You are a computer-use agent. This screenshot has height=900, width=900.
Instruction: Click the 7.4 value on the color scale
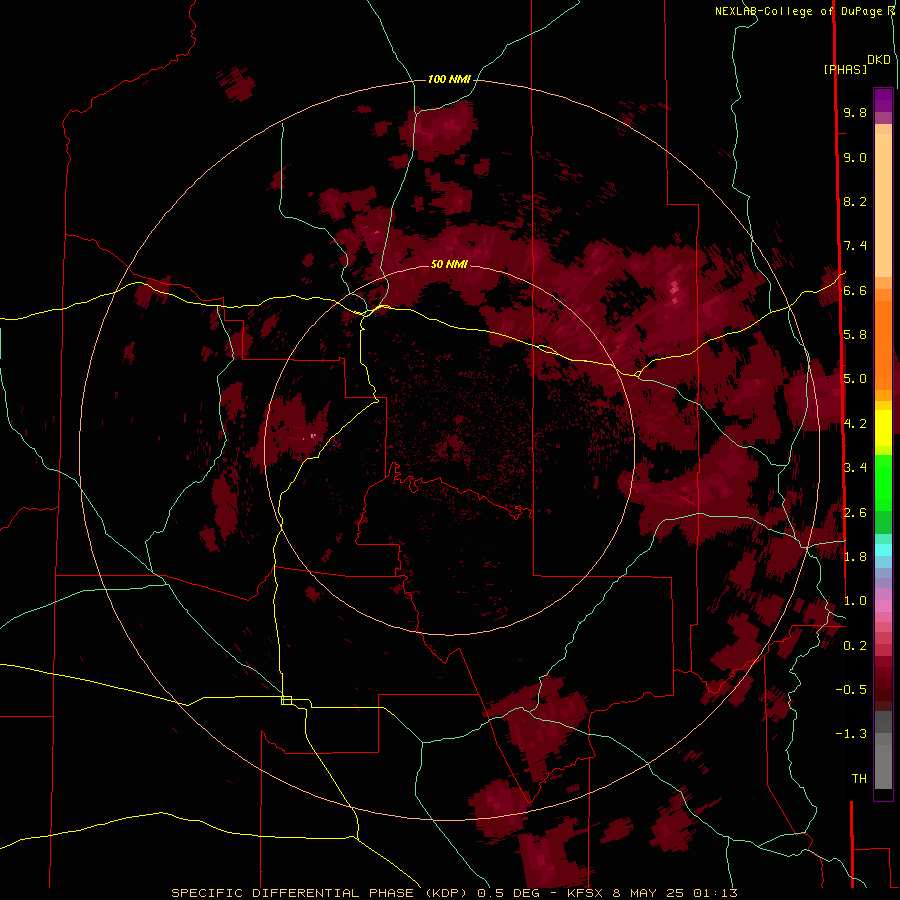(x=855, y=246)
